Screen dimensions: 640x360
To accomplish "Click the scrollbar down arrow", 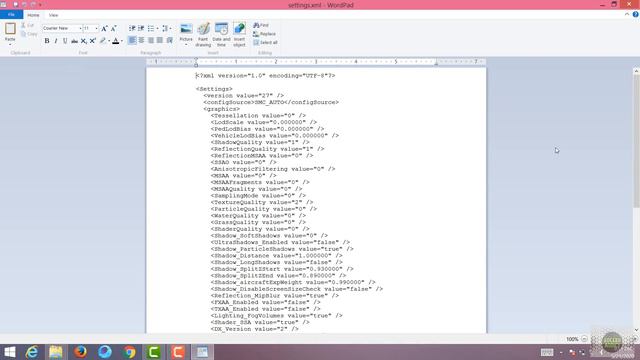I will (636, 329).
